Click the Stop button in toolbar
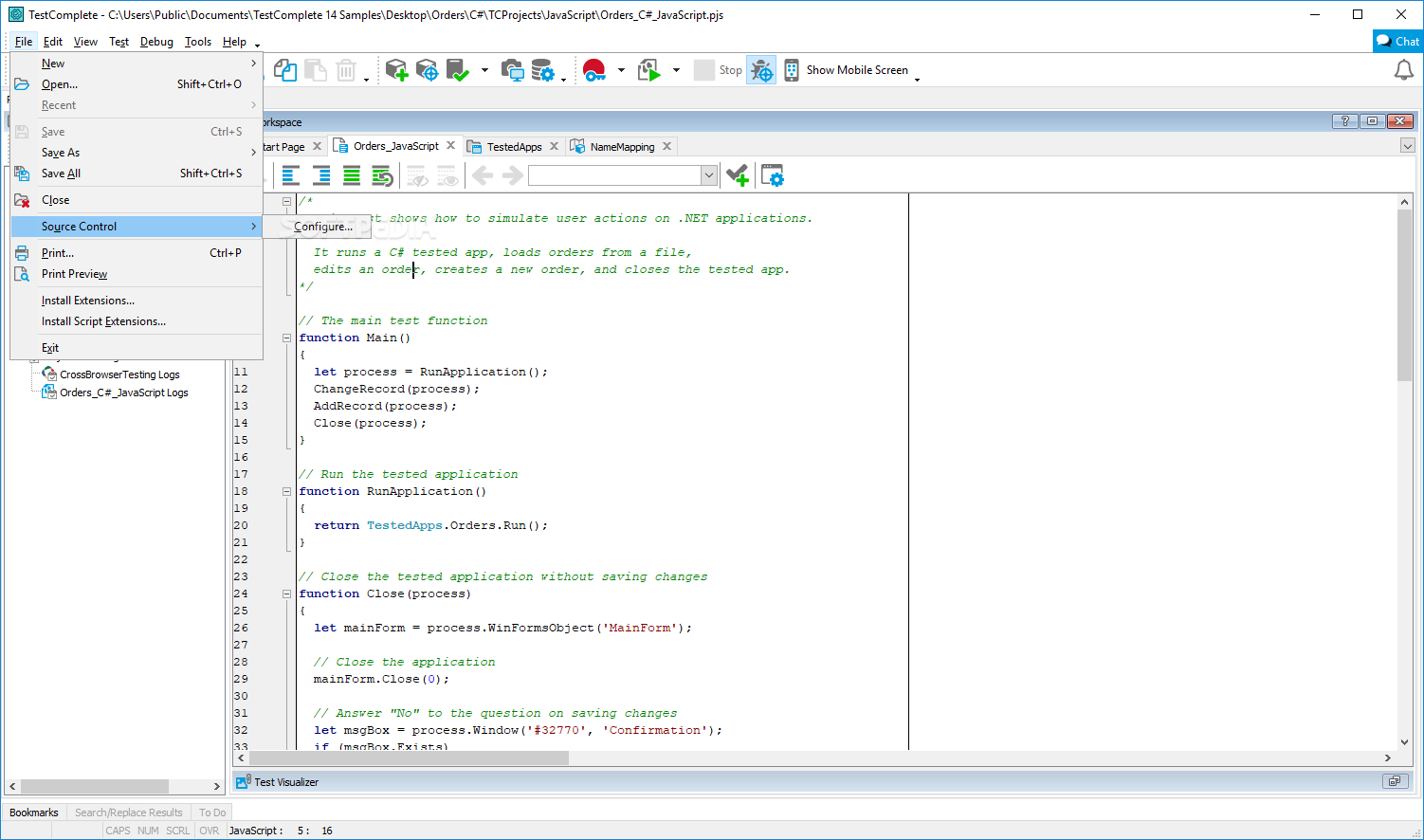 click(x=719, y=70)
